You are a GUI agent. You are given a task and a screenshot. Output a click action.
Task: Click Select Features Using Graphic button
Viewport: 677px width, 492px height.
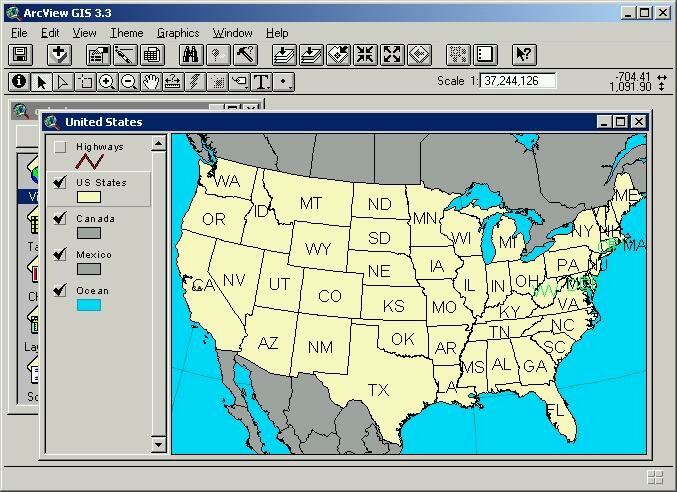pos(458,55)
